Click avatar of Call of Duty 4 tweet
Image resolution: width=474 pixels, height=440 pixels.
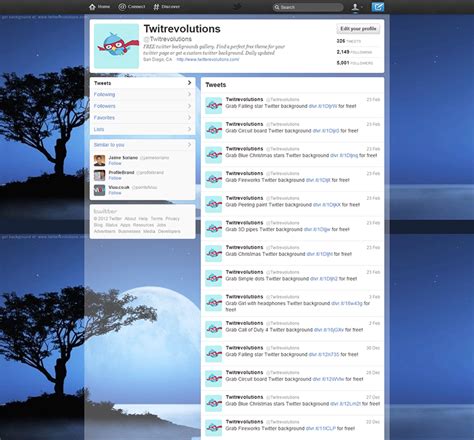(x=213, y=329)
